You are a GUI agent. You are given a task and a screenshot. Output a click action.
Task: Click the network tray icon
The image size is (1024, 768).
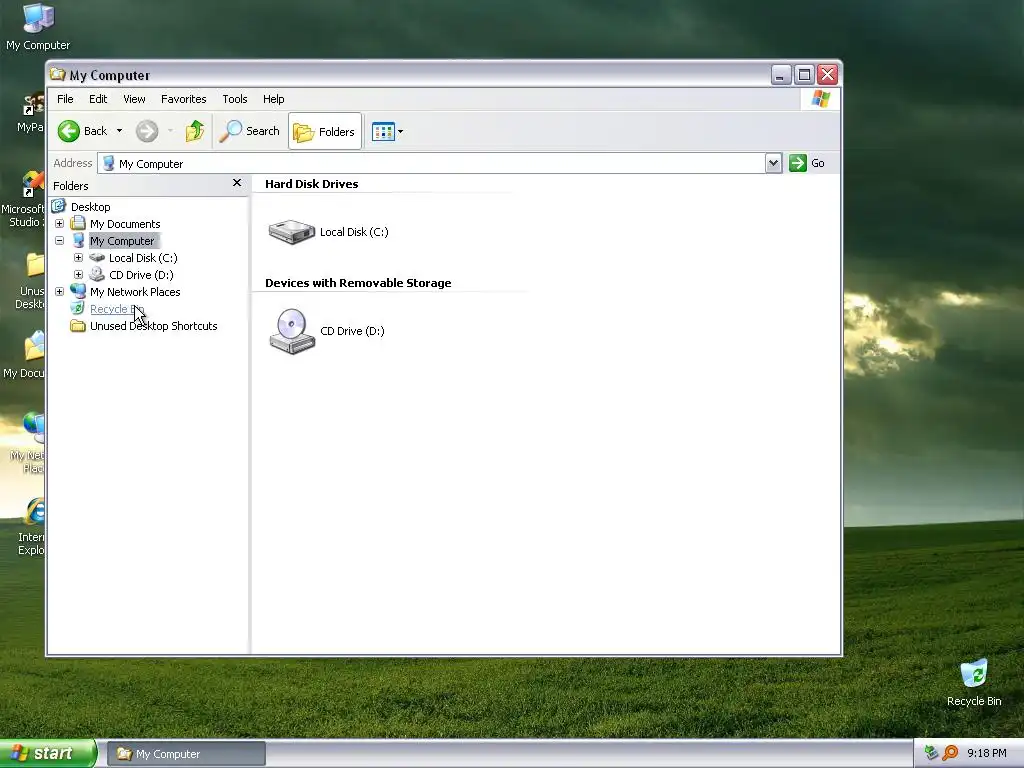[931, 753]
